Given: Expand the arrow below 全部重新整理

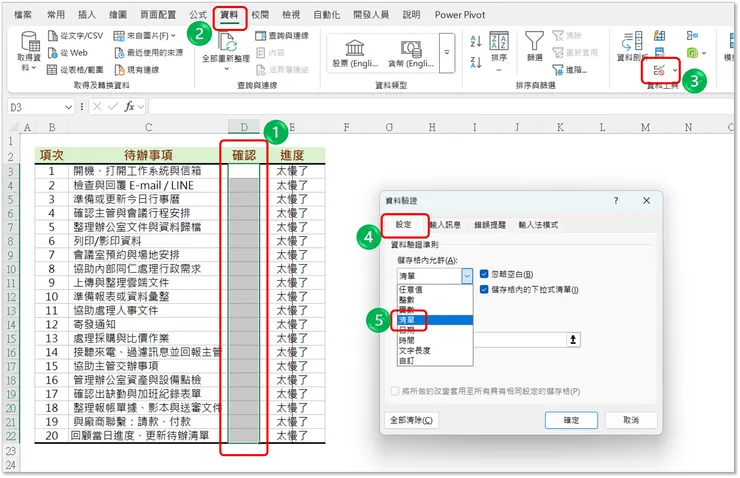Looking at the screenshot, I should [x=227, y=69].
